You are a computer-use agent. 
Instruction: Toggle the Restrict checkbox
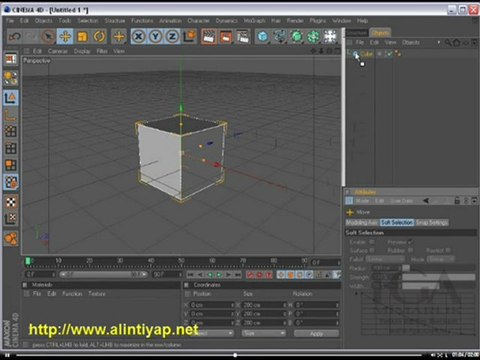[448, 250]
